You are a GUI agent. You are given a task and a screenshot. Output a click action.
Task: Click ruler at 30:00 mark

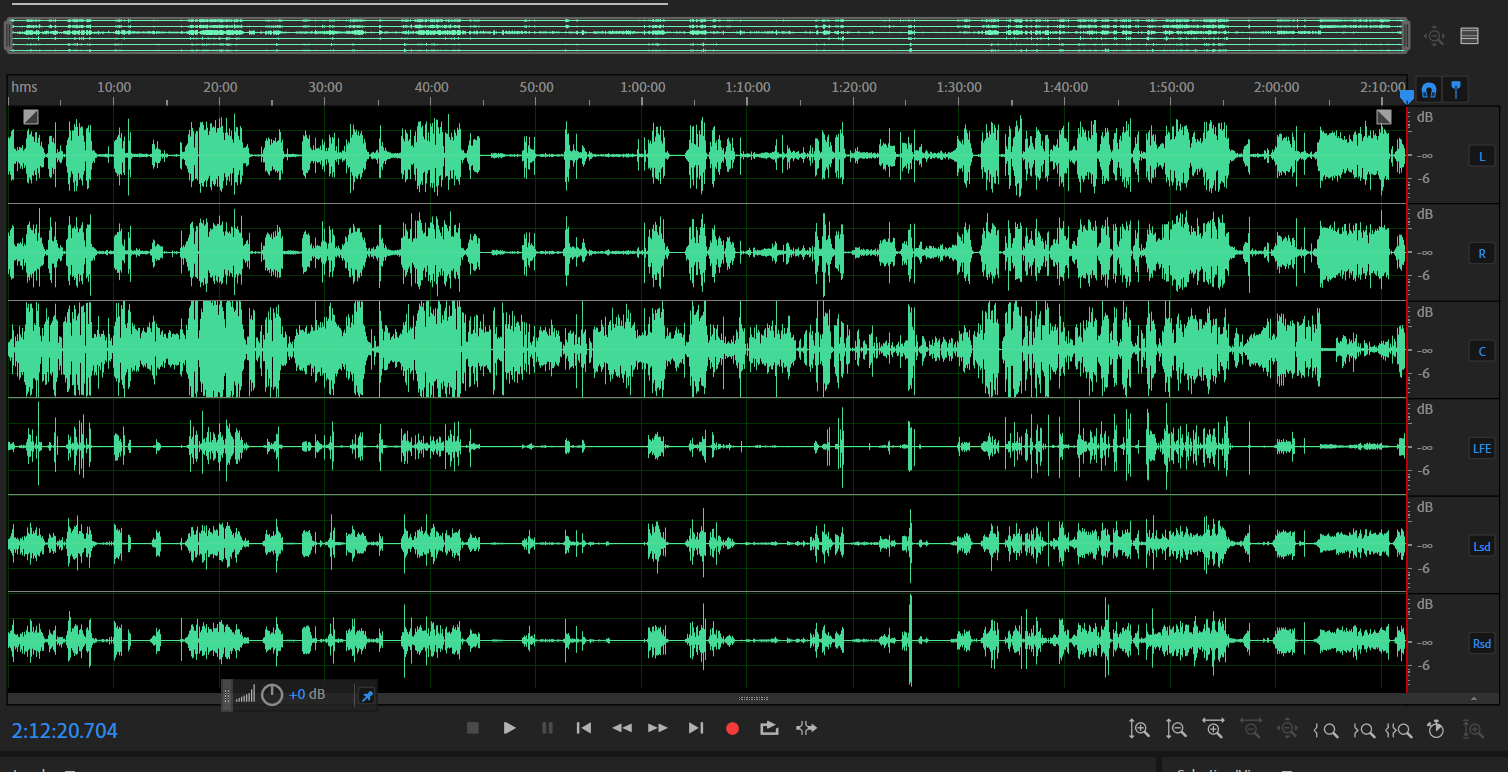tap(325, 87)
